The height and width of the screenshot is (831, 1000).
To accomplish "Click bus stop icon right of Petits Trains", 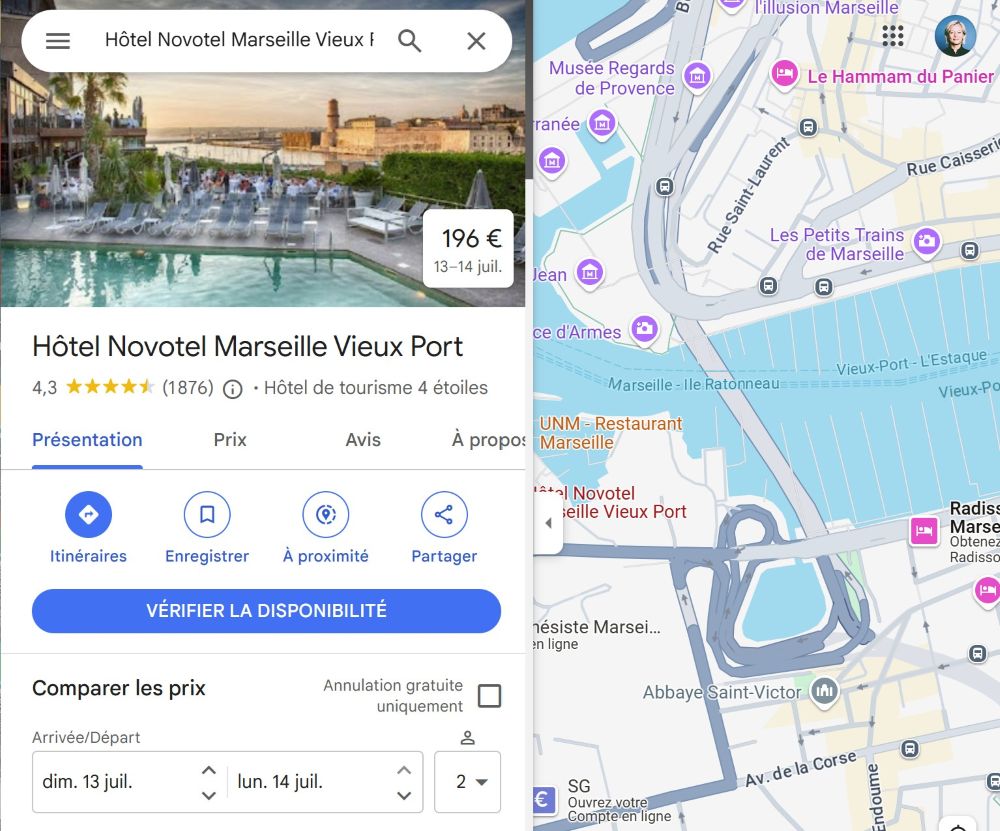I will point(969,250).
